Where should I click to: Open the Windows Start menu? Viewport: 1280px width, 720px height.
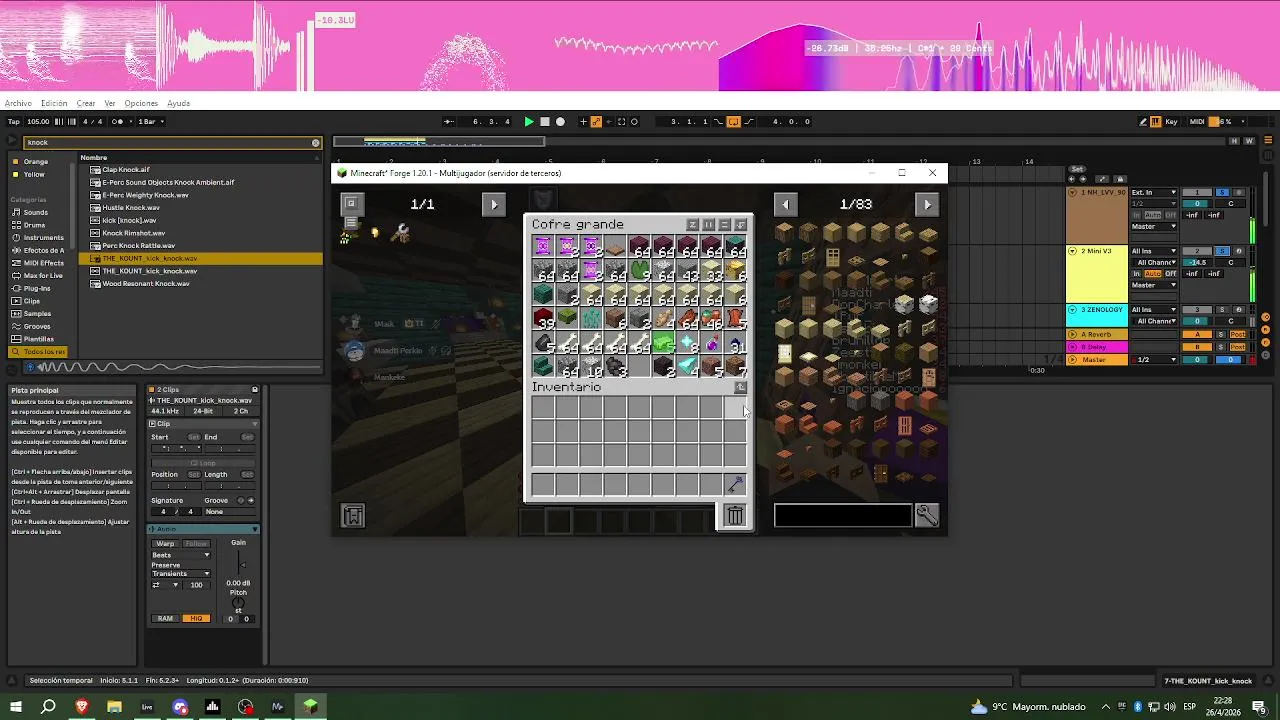(x=16, y=707)
